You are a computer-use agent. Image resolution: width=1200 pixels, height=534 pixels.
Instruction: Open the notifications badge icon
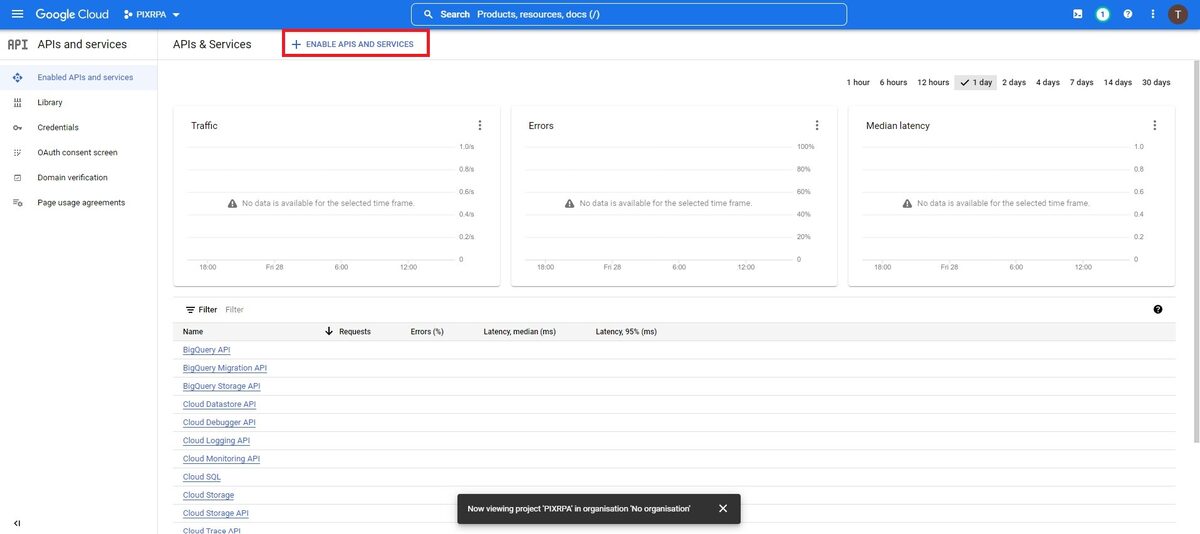1102,14
